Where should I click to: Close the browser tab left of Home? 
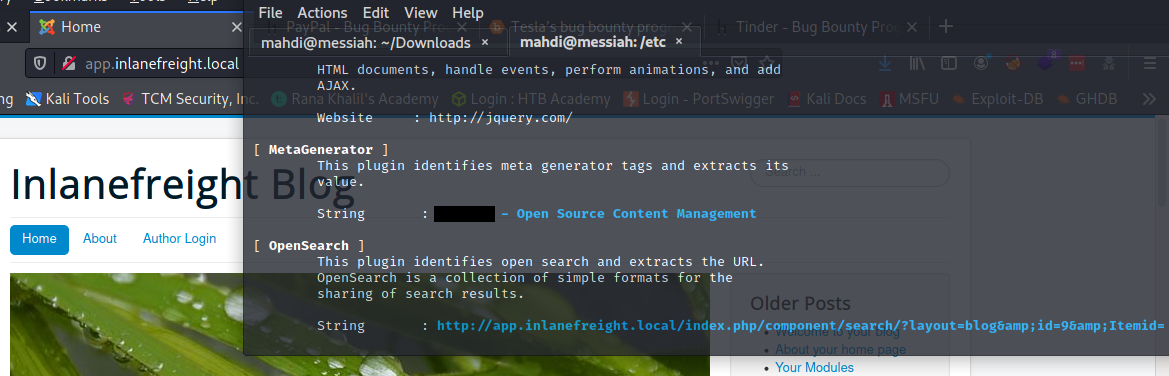(x=11, y=27)
